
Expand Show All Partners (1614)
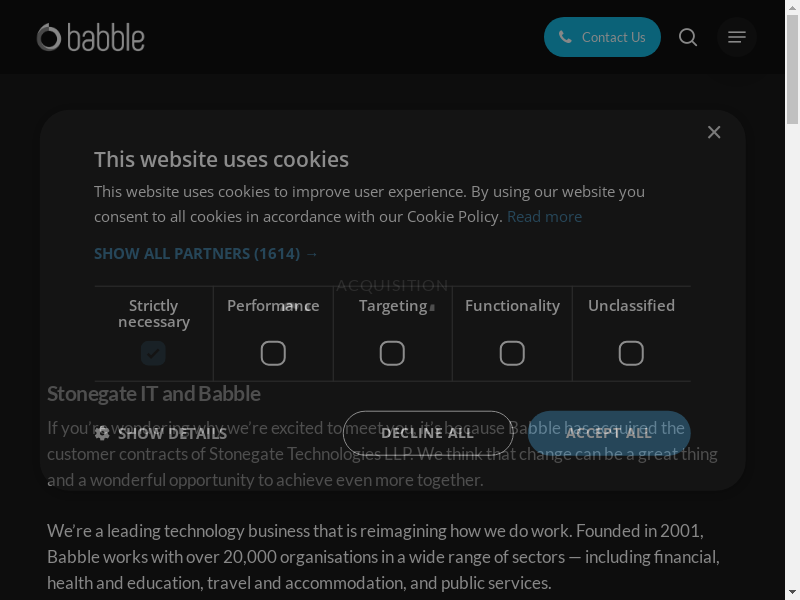(206, 254)
